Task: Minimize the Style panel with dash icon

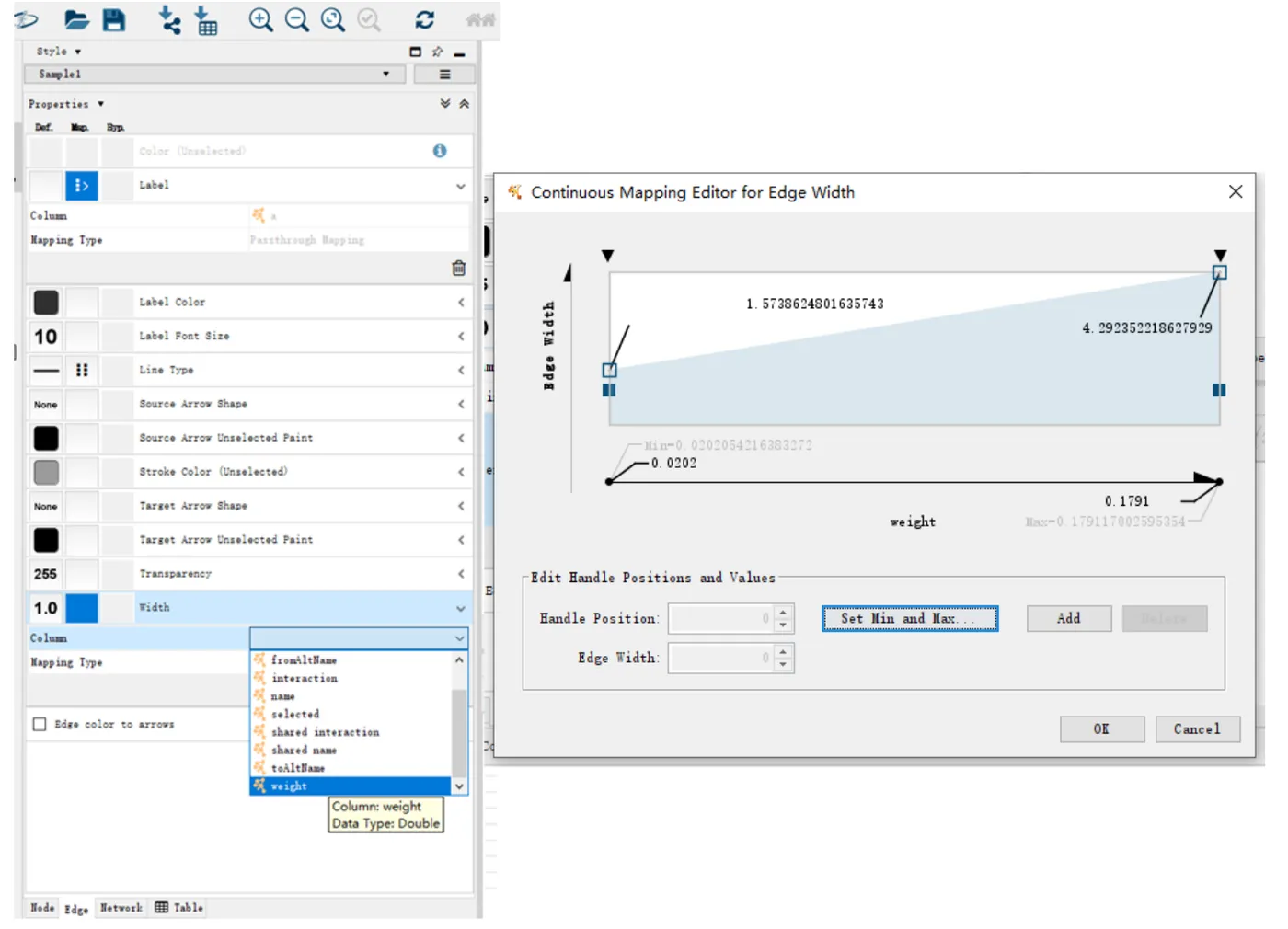Action: [x=459, y=53]
